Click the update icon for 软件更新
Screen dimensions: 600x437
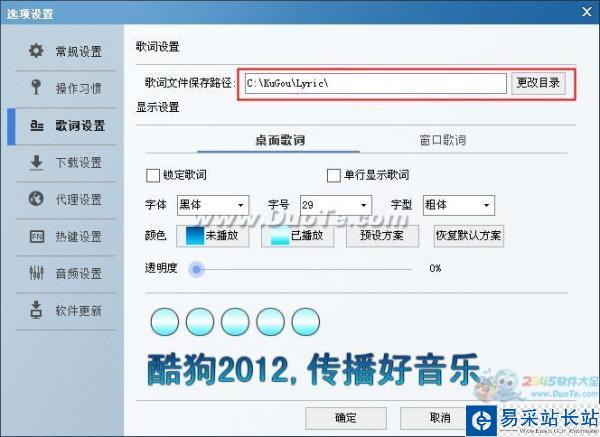point(36,310)
